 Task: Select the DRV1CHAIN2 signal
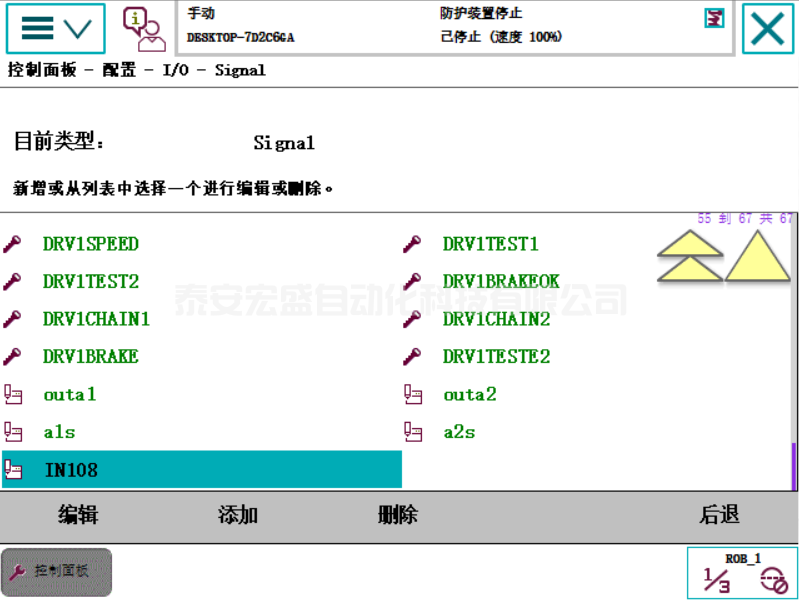click(496, 319)
